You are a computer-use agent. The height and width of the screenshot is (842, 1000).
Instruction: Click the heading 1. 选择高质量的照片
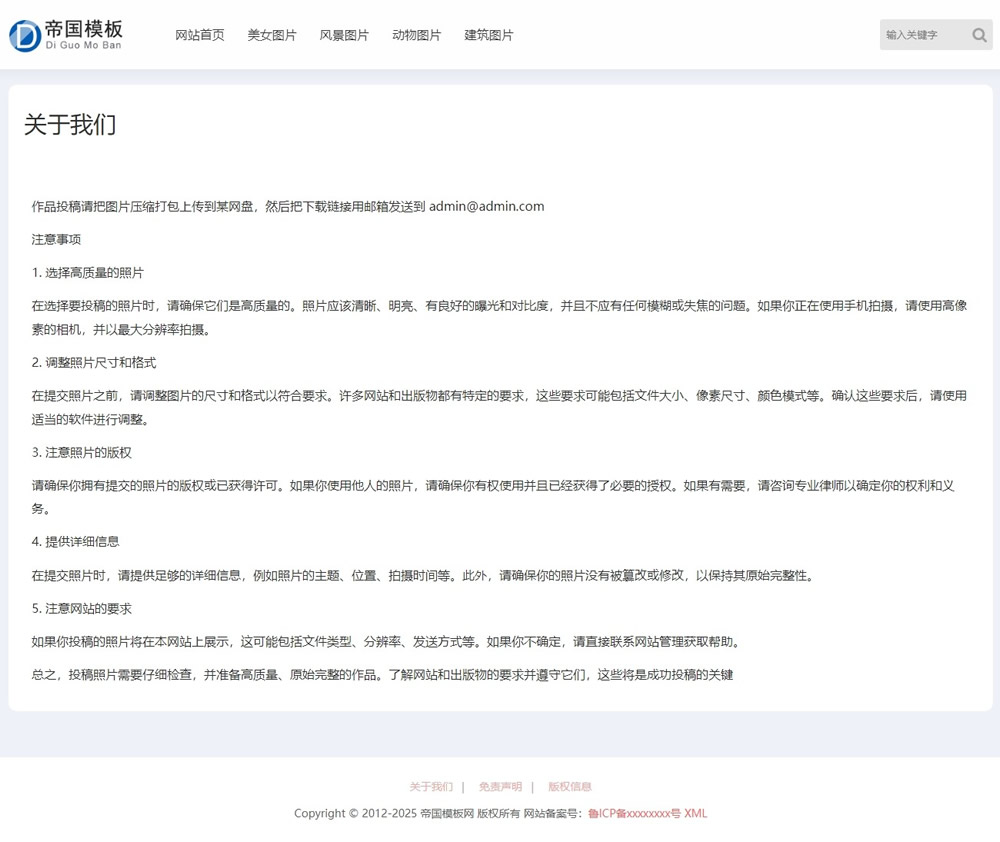pos(88,273)
